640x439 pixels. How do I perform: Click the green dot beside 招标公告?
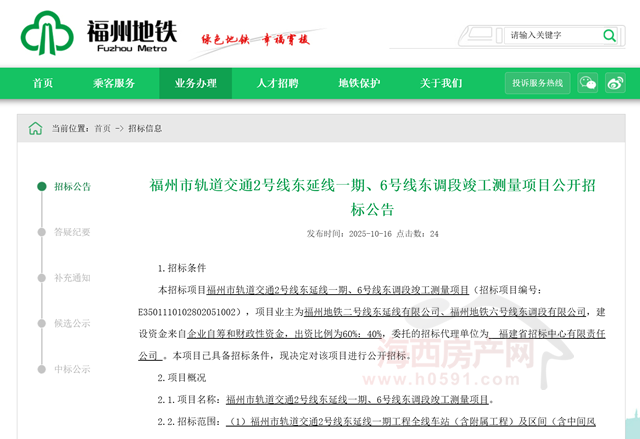click(x=42, y=186)
